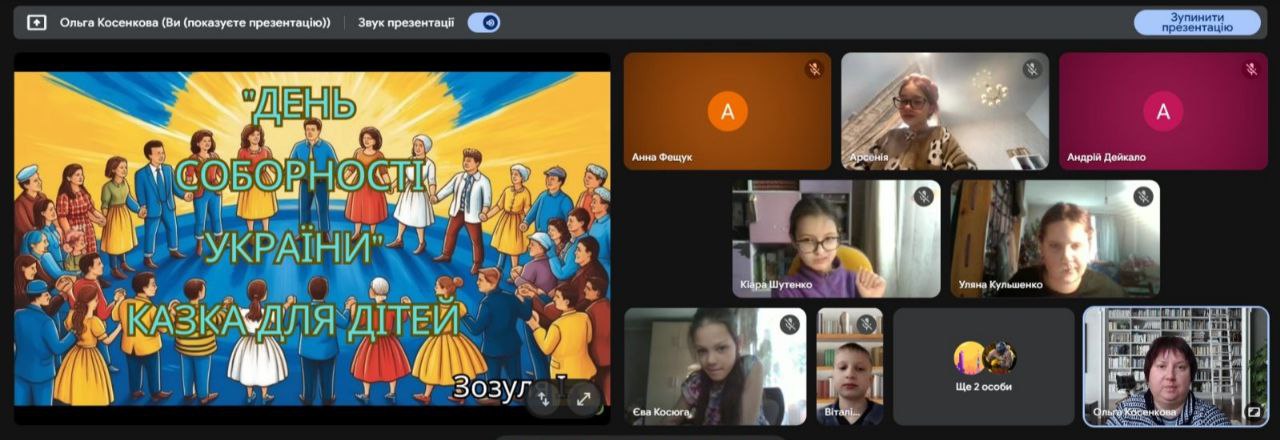
Task: Click muted mic icon on Анна Фещук tile
Action: [x=814, y=69]
